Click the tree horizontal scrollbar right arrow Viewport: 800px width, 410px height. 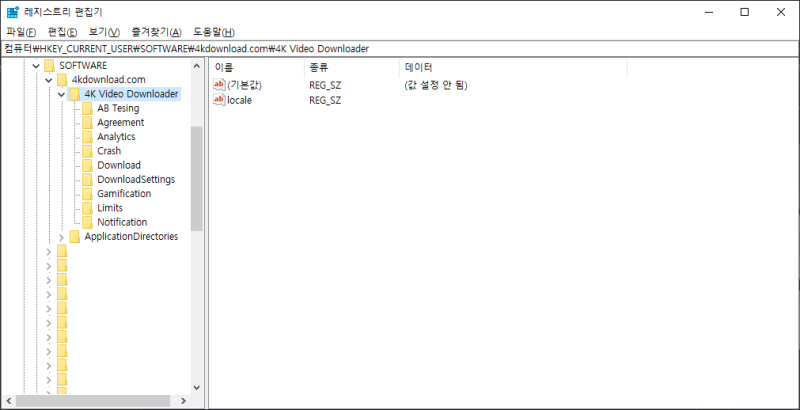184,401
